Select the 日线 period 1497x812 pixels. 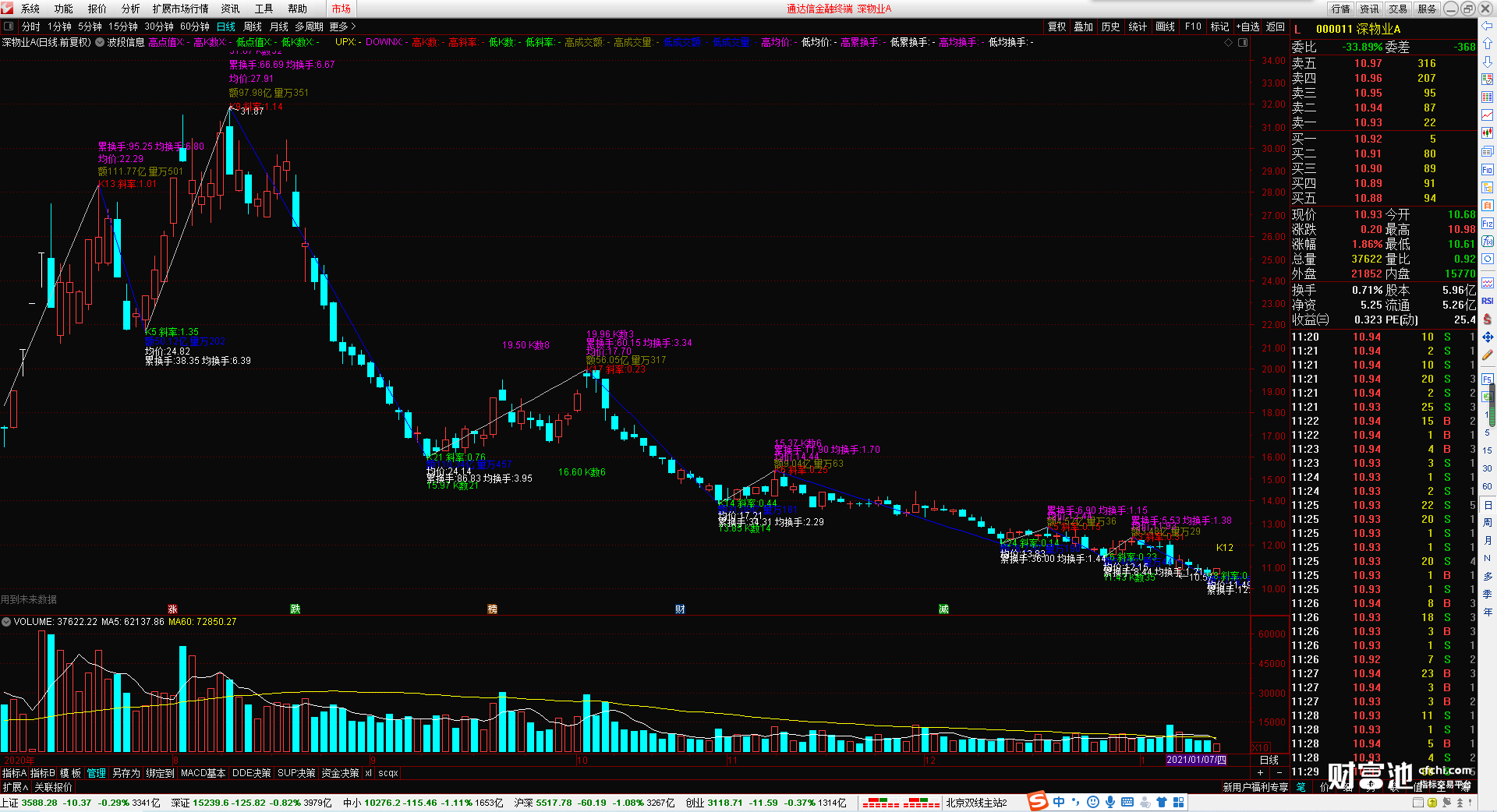(226, 26)
